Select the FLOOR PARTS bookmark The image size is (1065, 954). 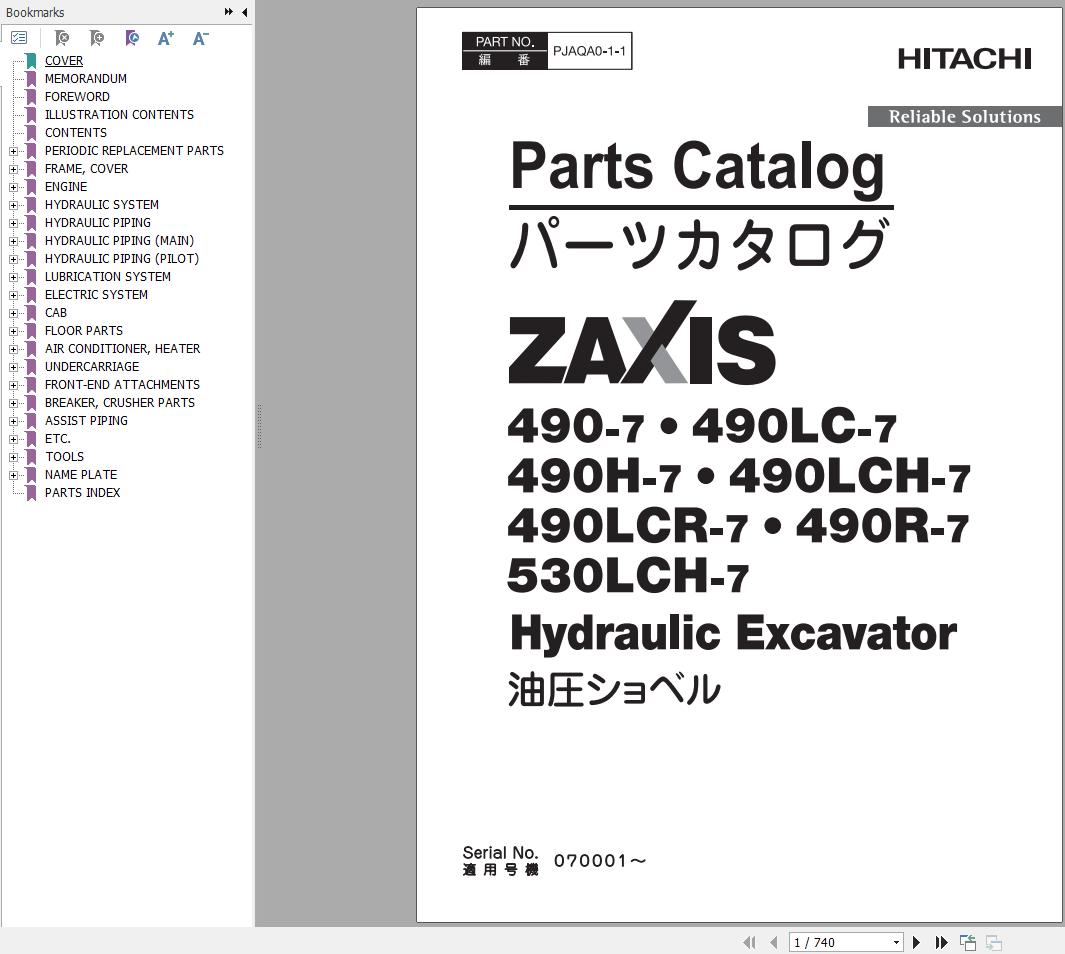point(84,331)
